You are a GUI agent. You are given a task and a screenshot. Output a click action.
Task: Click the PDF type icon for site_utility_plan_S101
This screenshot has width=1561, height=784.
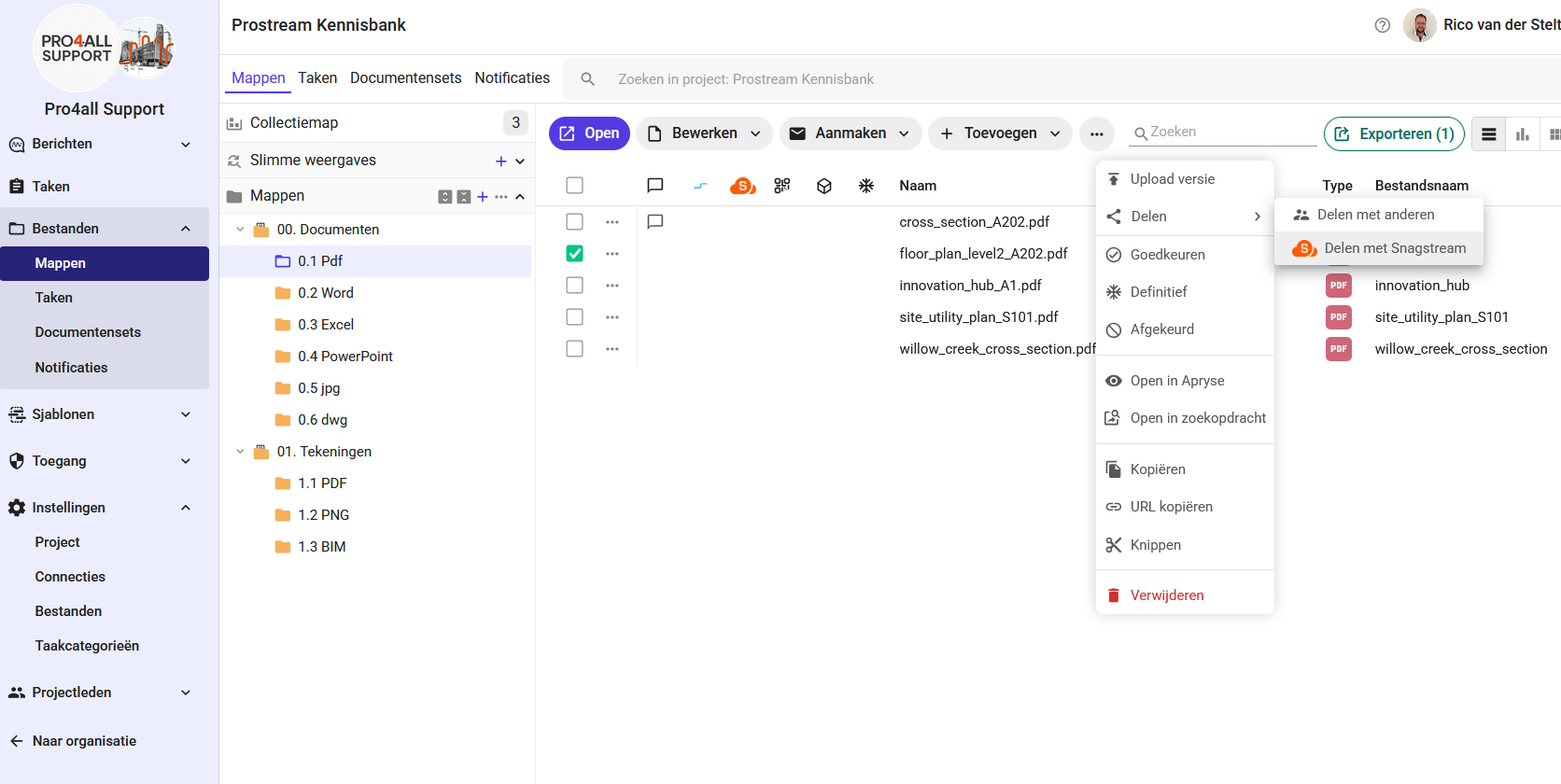(1339, 317)
